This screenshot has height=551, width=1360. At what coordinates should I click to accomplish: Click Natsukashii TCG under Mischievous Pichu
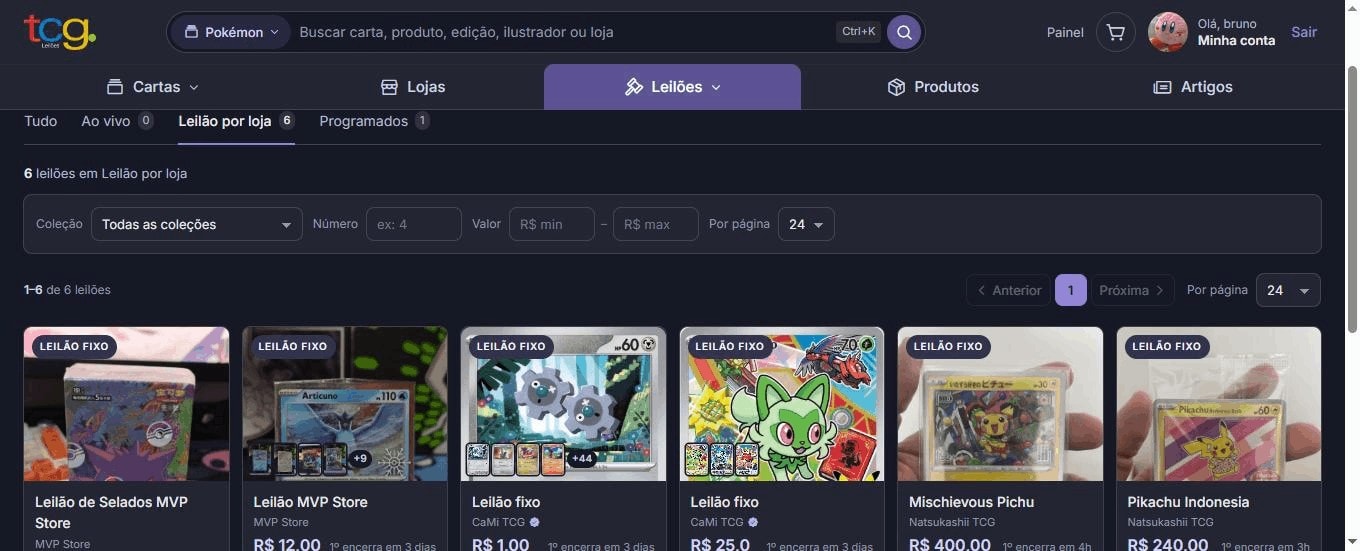coord(952,522)
